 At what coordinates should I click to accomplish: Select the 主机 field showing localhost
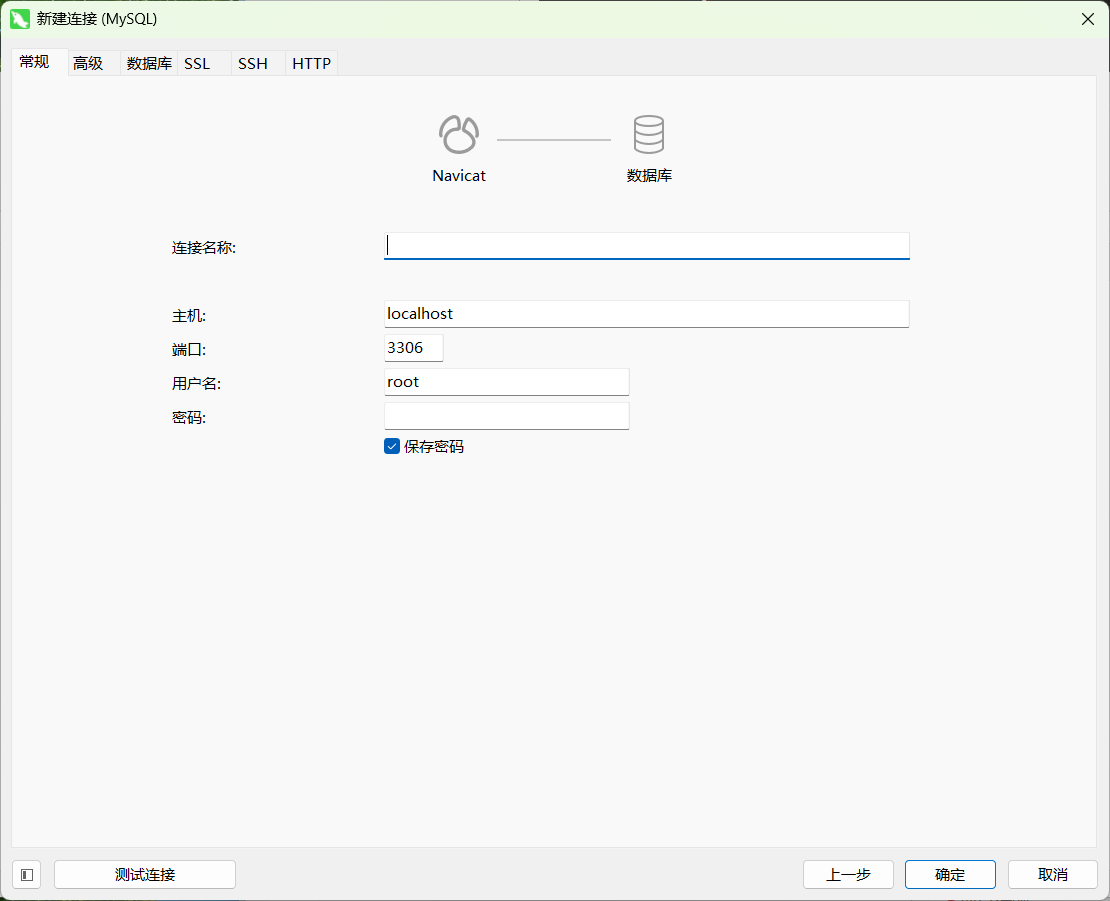point(646,313)
